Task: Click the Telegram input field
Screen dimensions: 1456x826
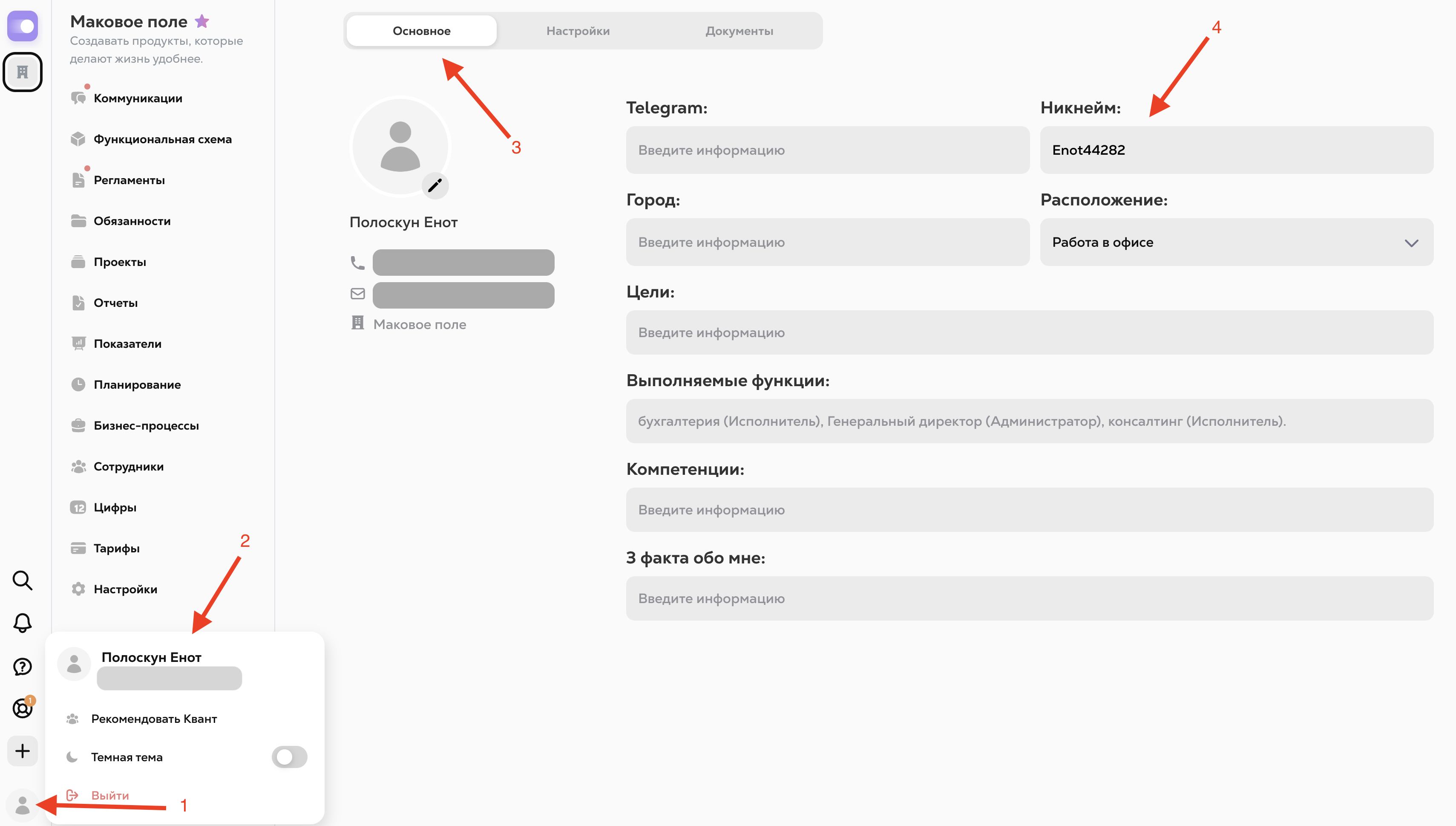Action: point(827,150)
